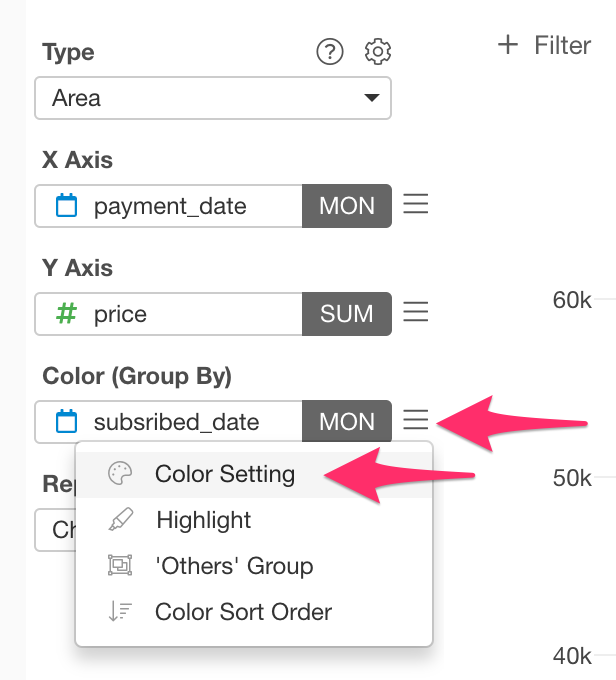Open Y Axis hamburger menu for price
Image resolution: width=616 pixels, height=680 pixels.
tap(416, 312)
